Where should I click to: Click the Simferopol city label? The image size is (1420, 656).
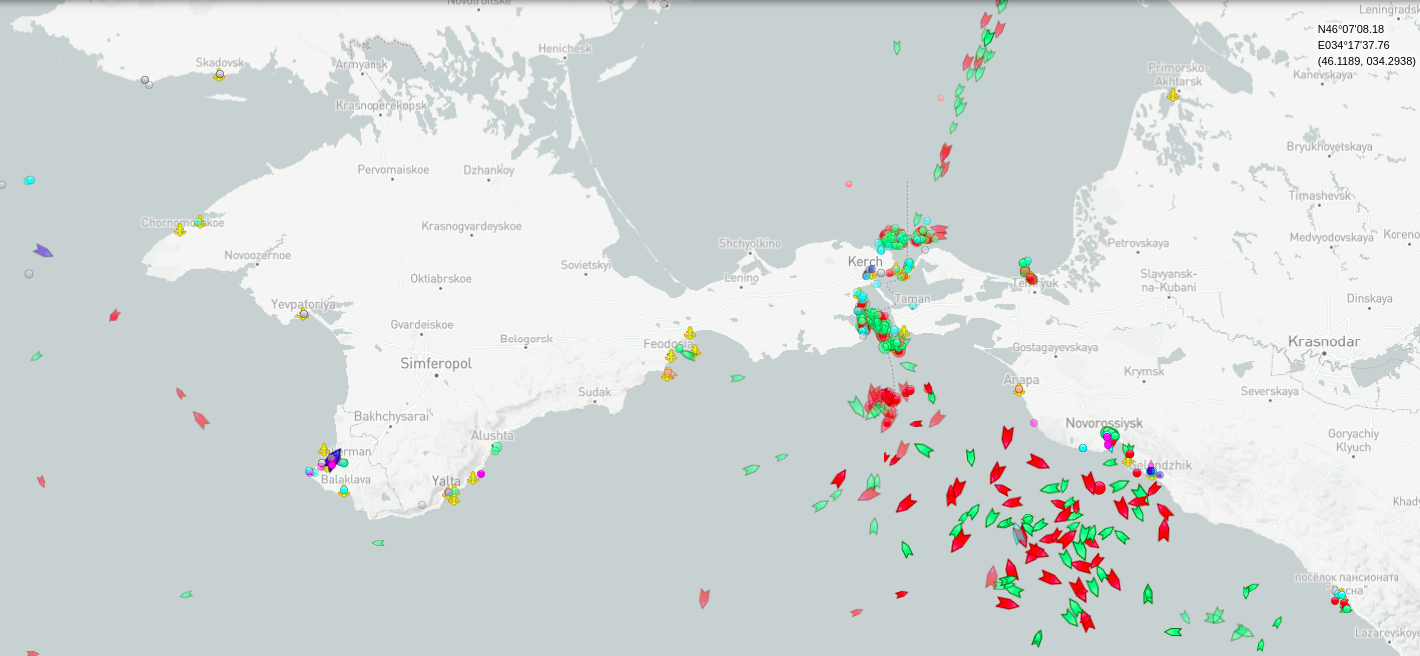(436, 364)
